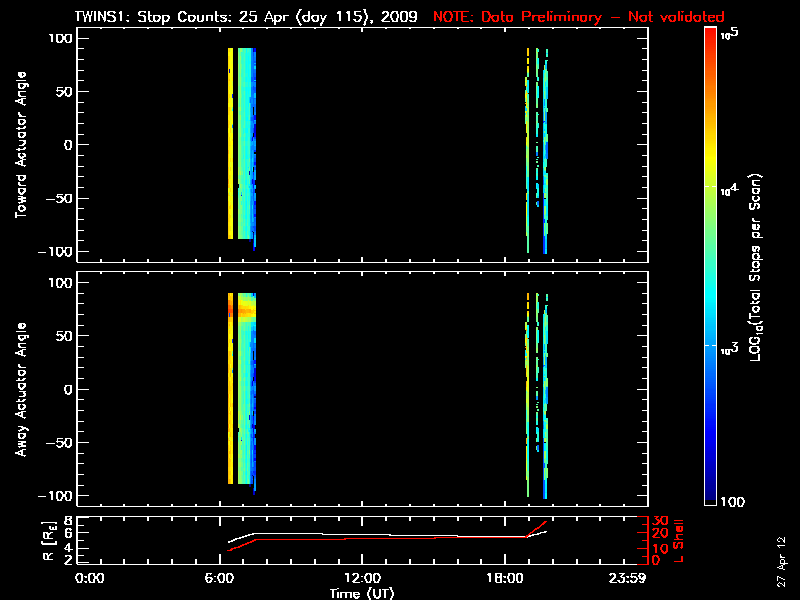Select the red 'Data Preliminary' note text
Image resolution: width=800 pixels, height=600 pixels.
pyautogui.click(x=578, y=17)
